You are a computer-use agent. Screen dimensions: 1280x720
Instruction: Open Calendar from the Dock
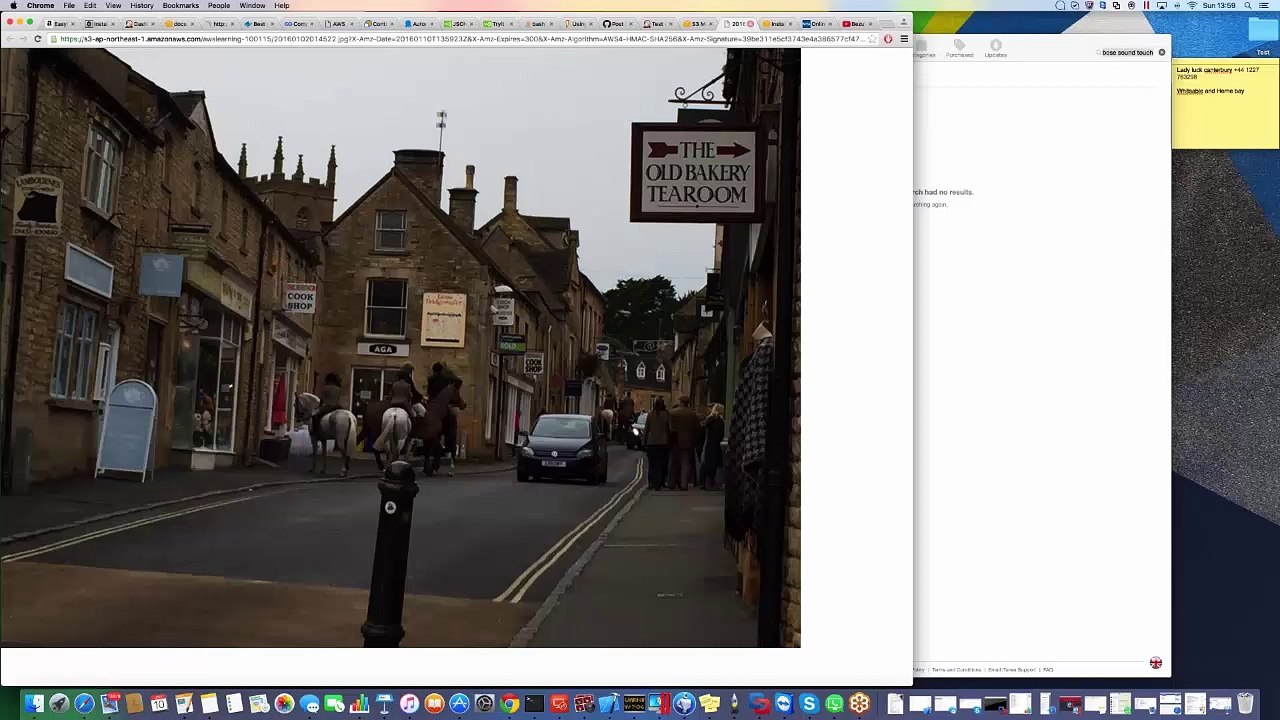[x=159, y=704]
